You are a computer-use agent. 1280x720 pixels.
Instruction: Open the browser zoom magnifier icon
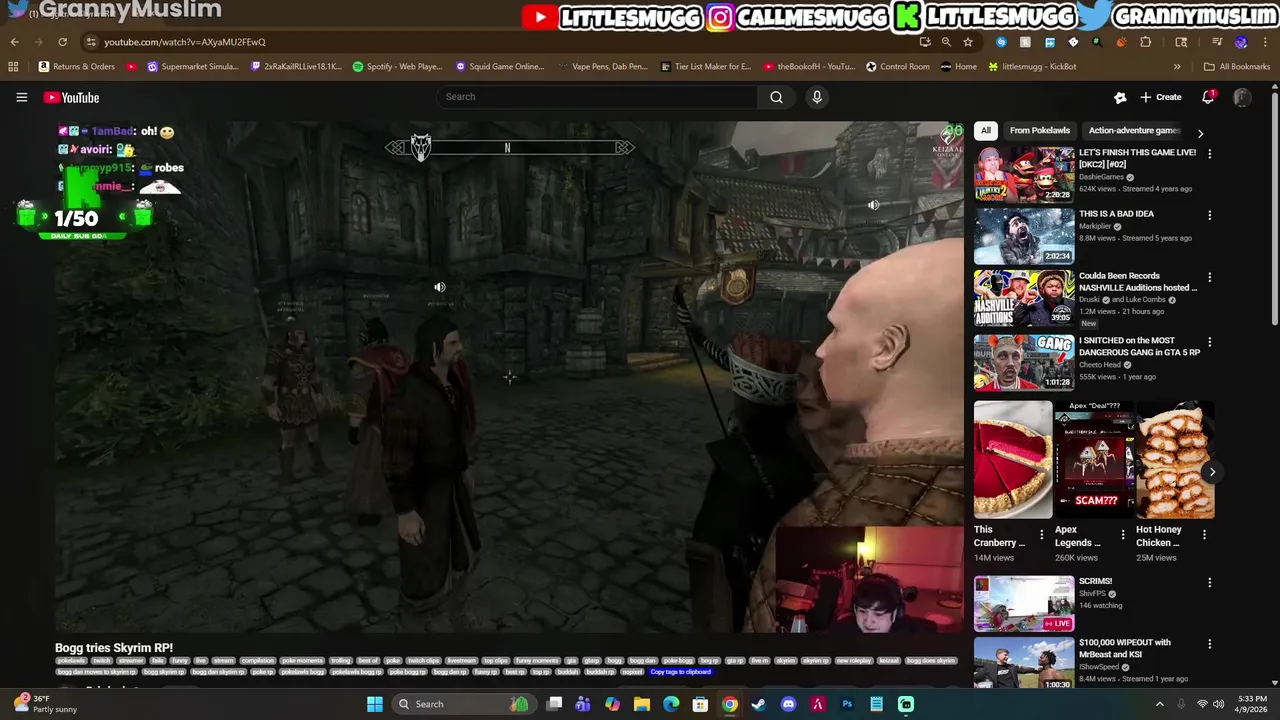pyautogui.click(x=946, y=42)
